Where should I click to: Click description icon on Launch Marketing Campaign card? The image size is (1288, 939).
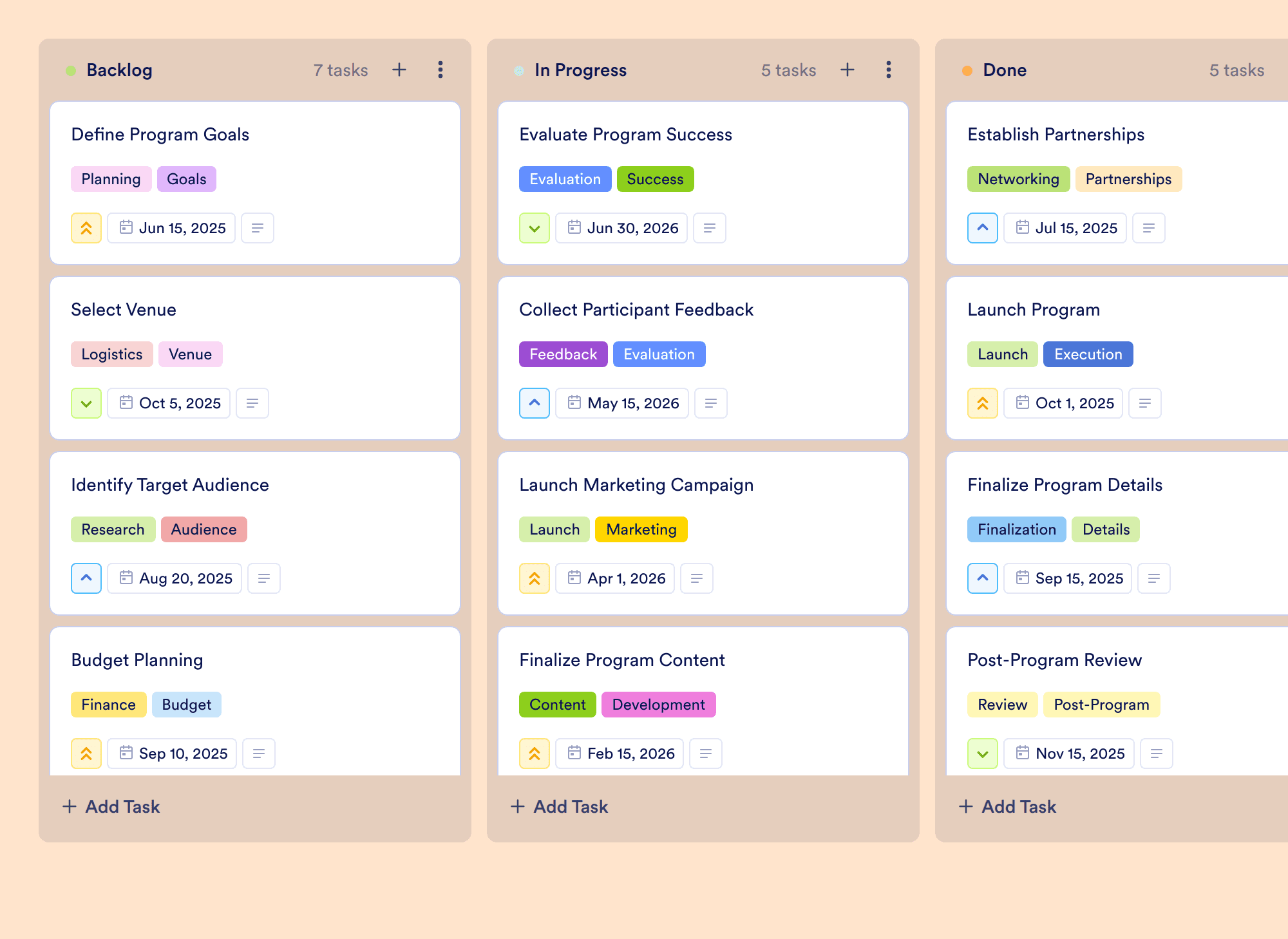coord(697,578)
